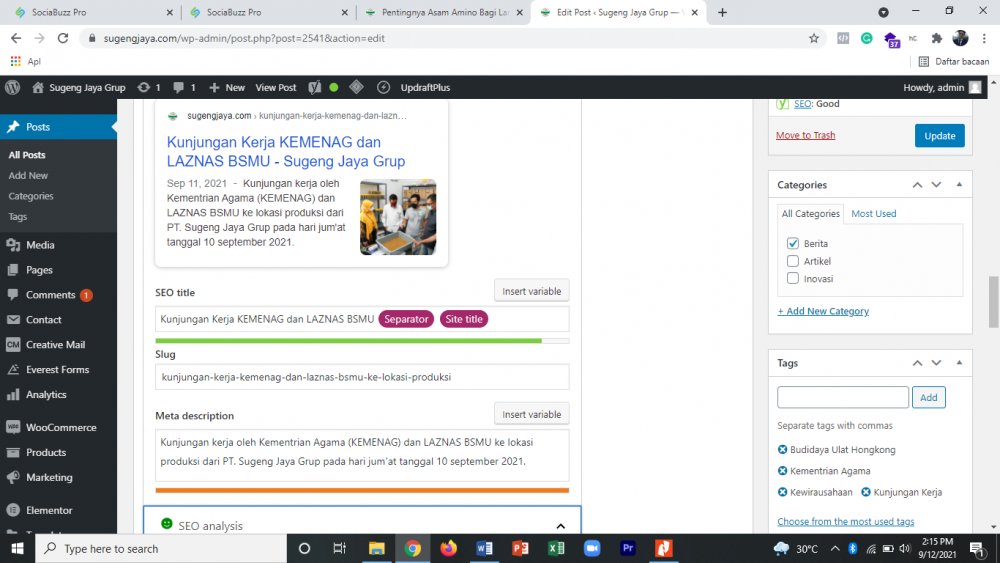Remove tag Kementrian Agama
1000x563 pixels.
coord(783,471)
